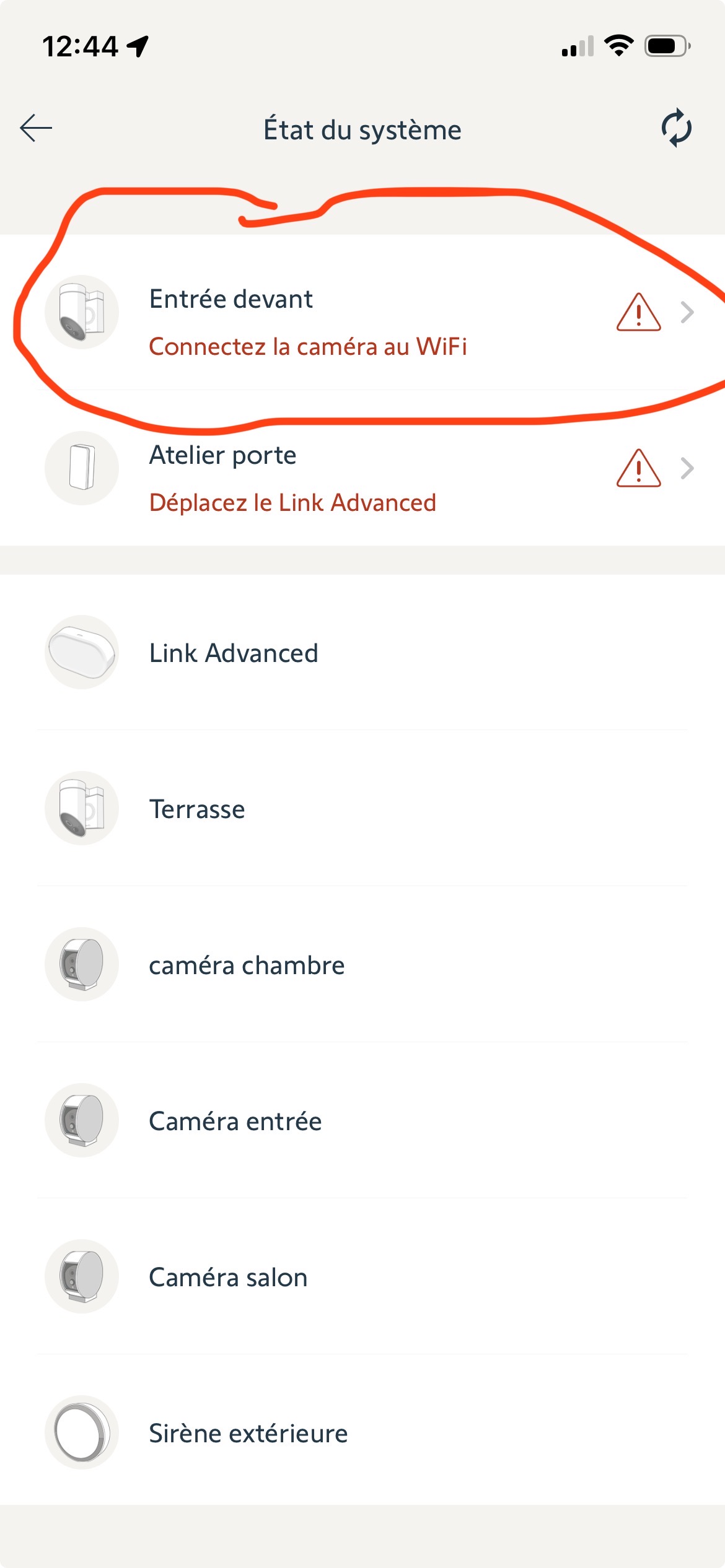
Task: Select Terrasse from the device list
Action: [x=197, y=809]
